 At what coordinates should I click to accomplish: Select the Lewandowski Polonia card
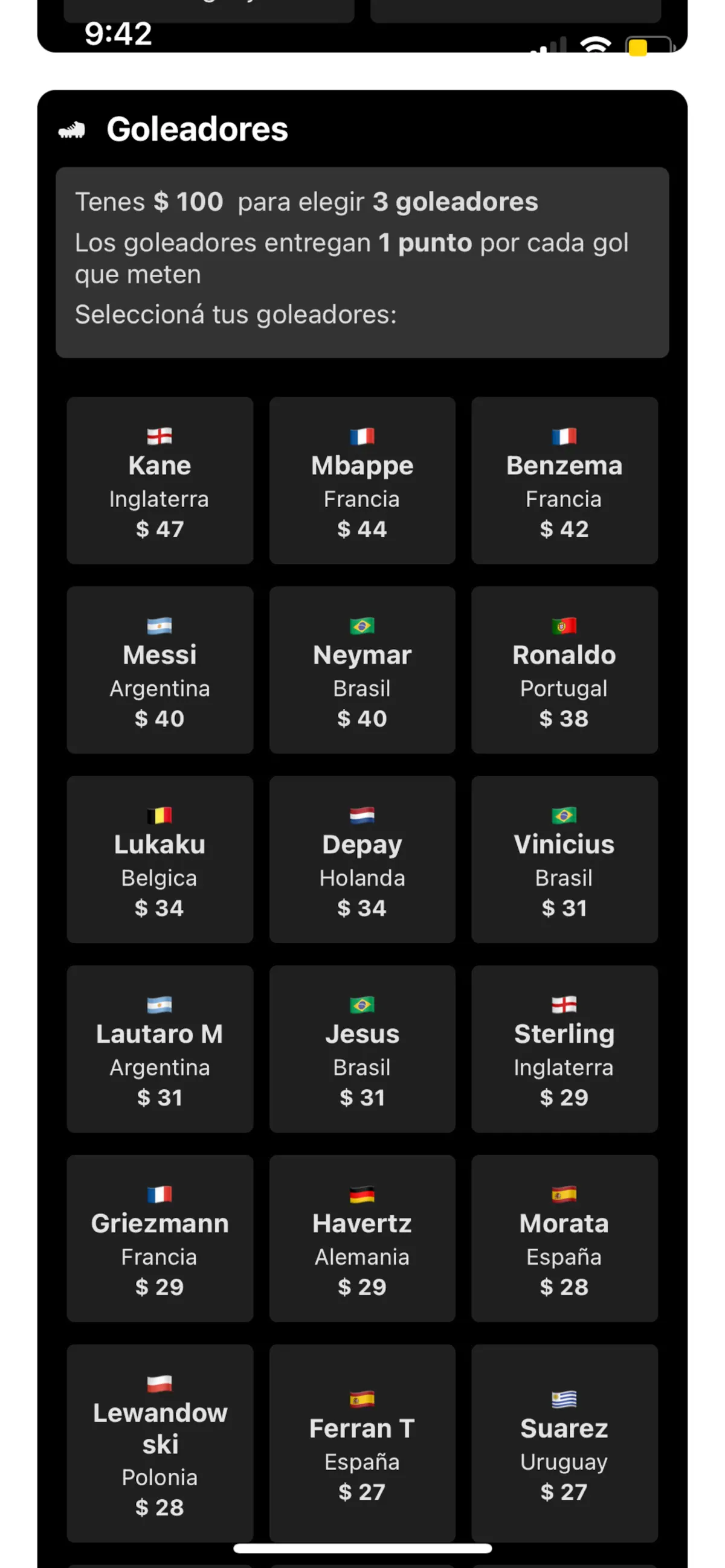click(159, 1442)
